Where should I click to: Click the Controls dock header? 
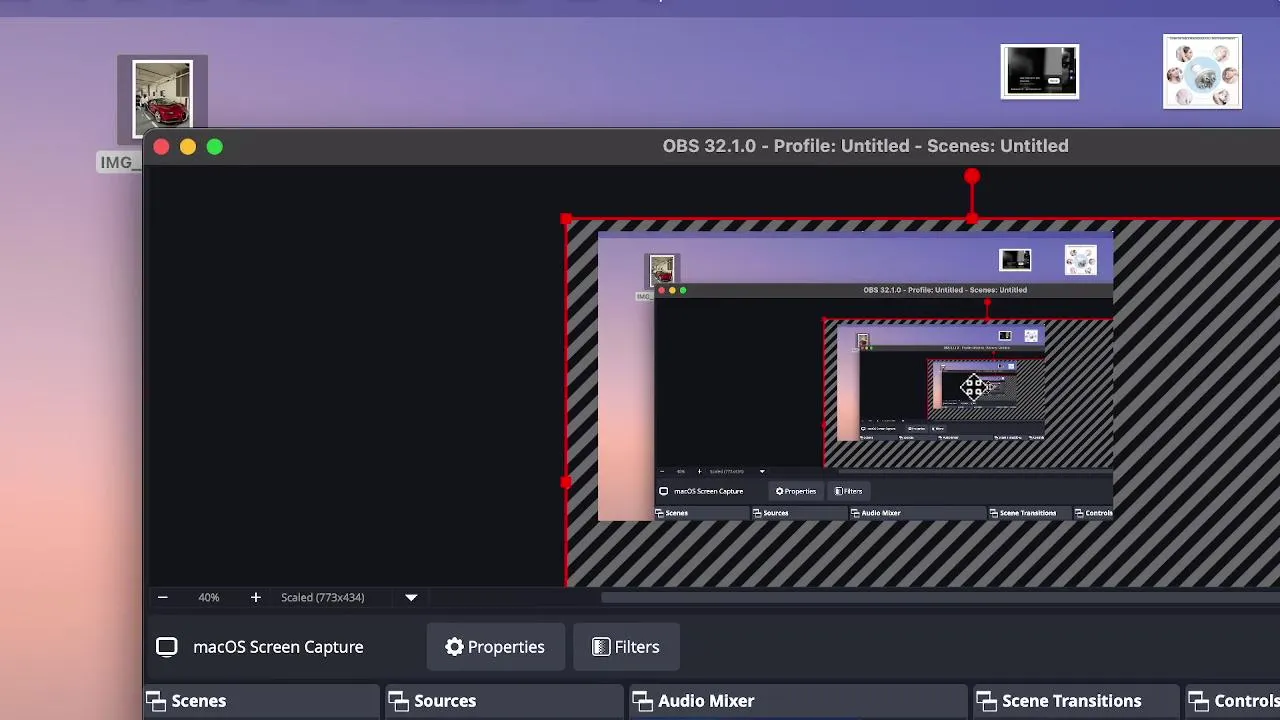1232,701
